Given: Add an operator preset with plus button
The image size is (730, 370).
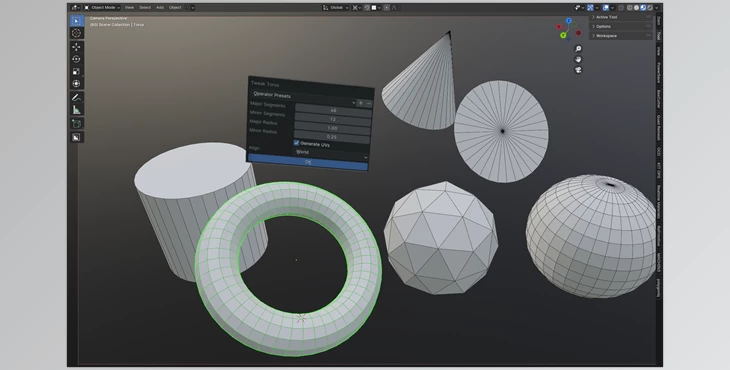Looking at the screenshot, I should point(360,102).
